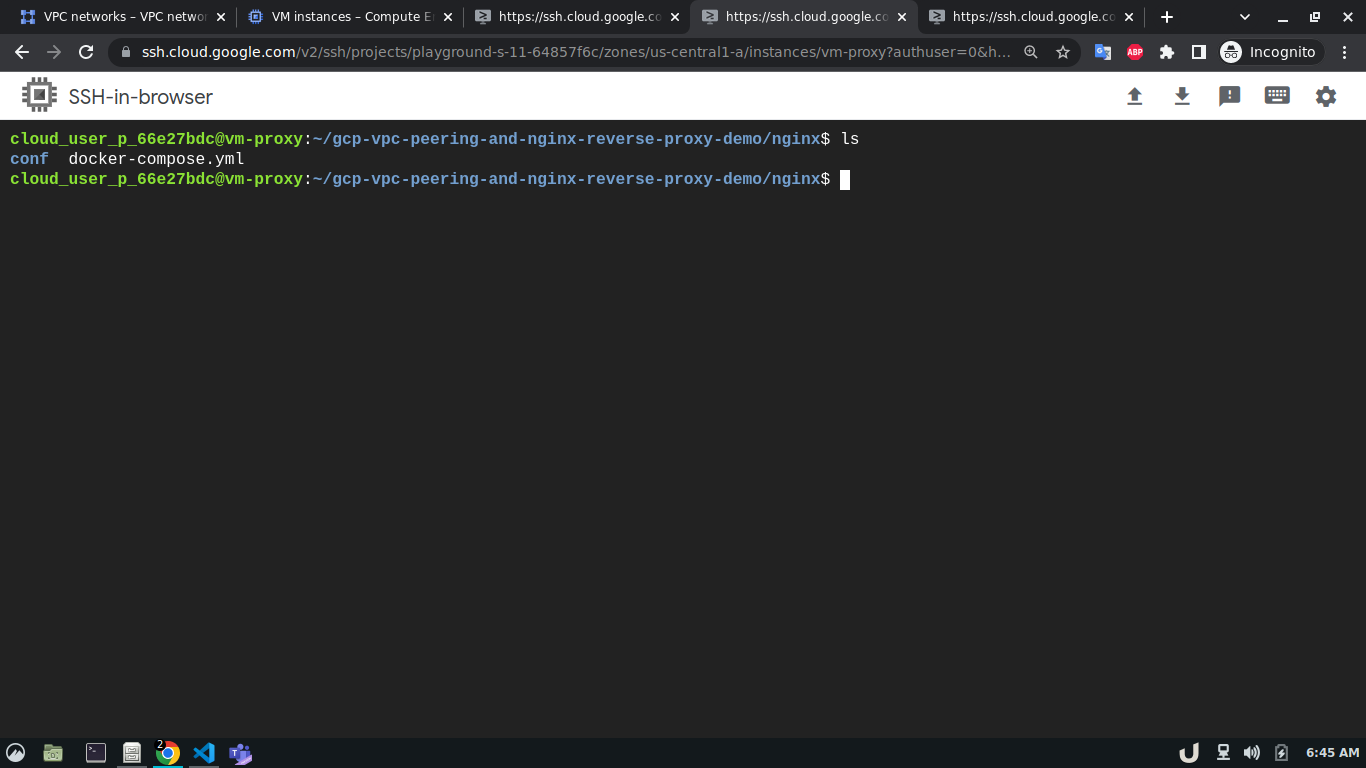Click the zoom magnifier icon in address bar
The width and height of the screenshot is (1366, 768).
click(x=1031, y=52)
